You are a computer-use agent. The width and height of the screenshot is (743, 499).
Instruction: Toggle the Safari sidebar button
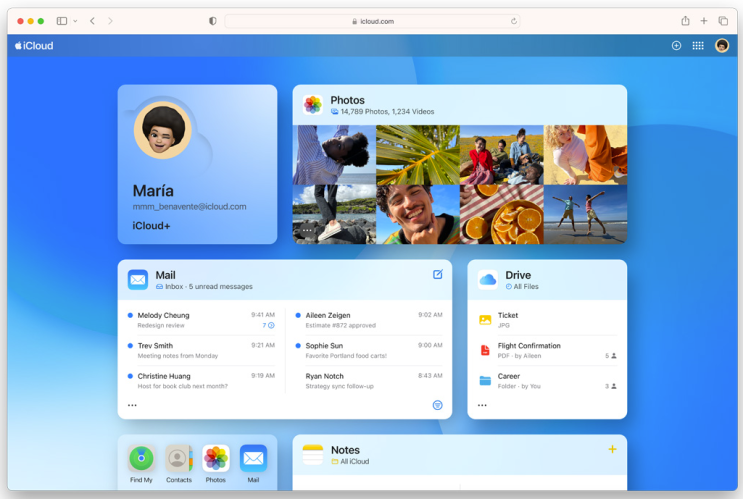click(x=62, y=21)
